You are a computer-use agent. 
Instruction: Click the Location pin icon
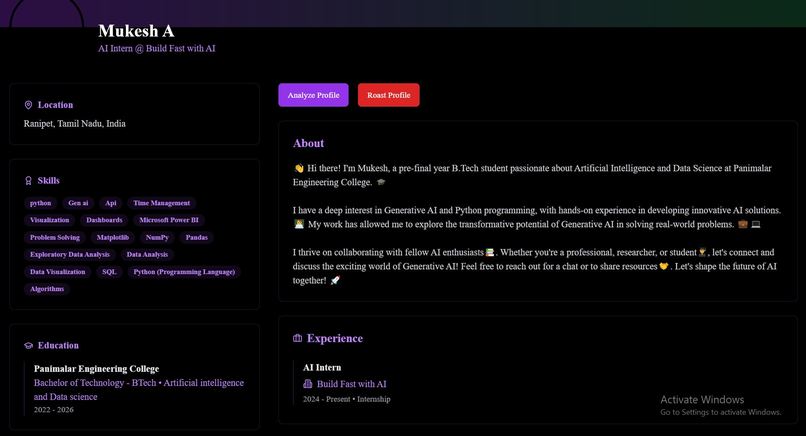28,105
